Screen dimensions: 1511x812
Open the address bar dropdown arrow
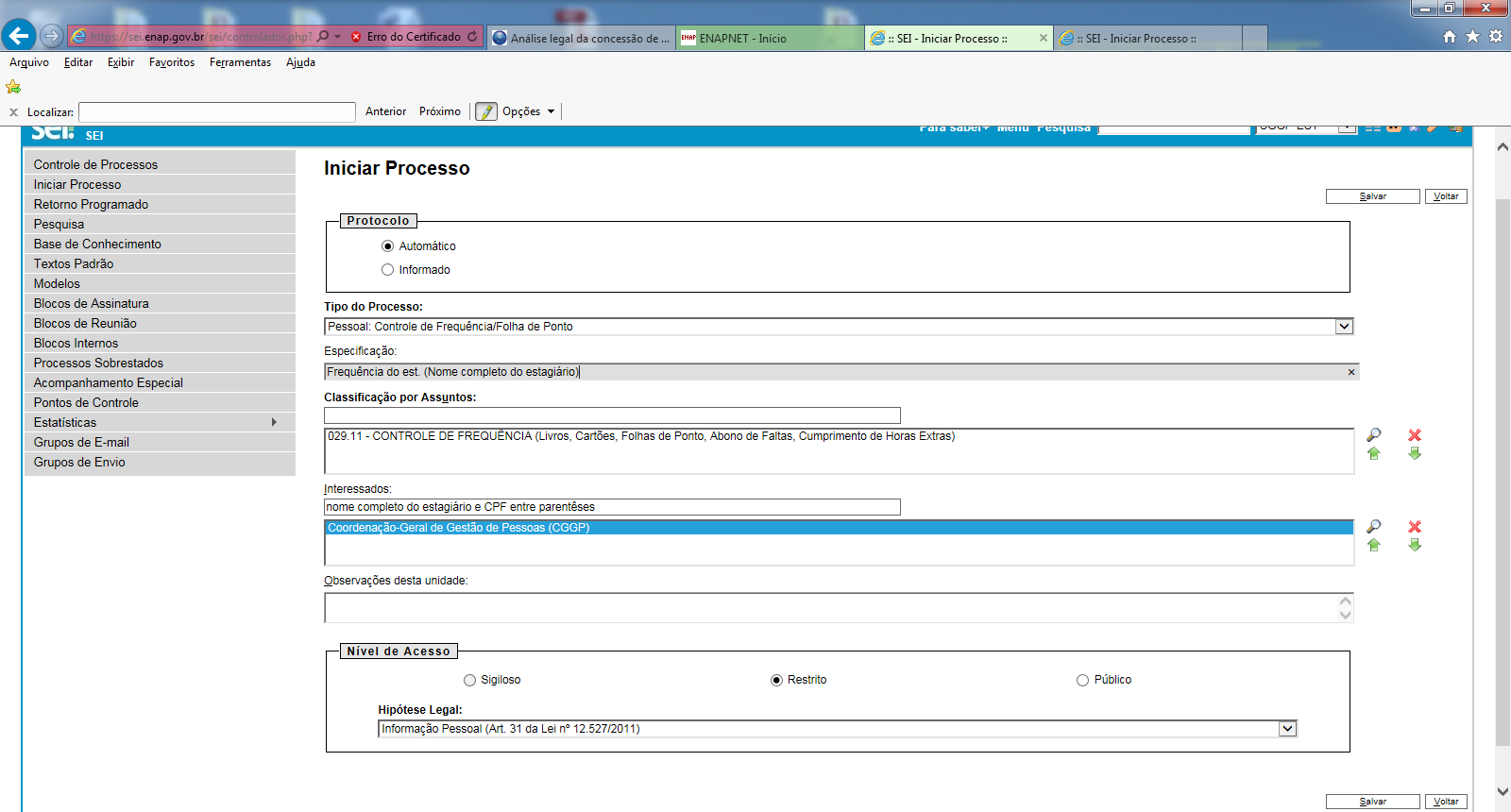tap(337, 36)
